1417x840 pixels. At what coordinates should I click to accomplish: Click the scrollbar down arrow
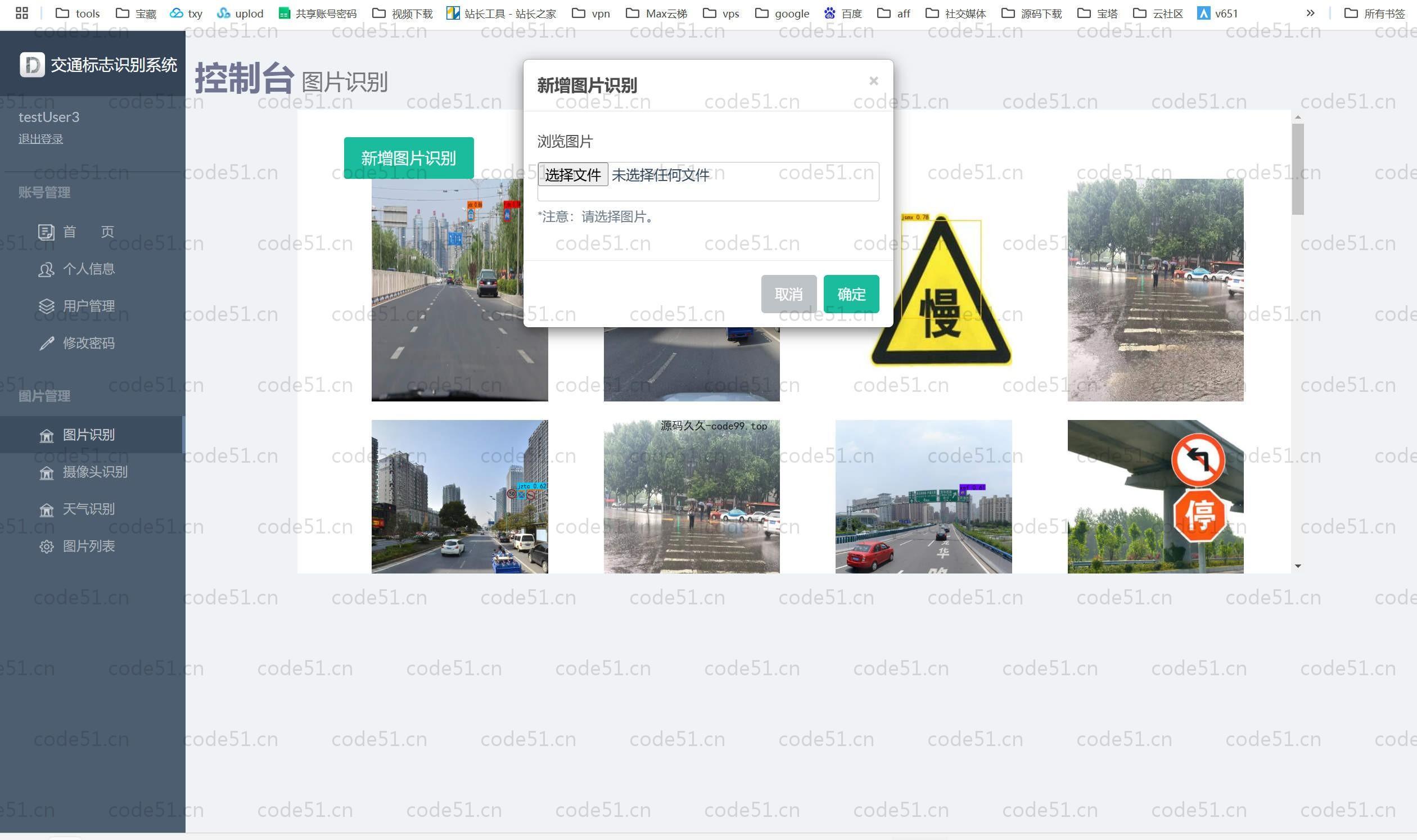(x=1298, y=566)
